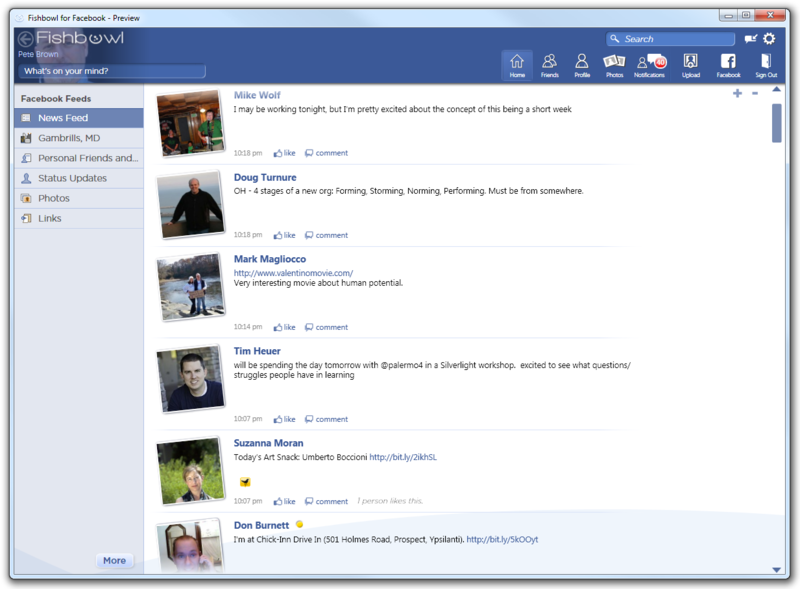Select the Gambrills, MD feed
This screenshot has width=800, height=589.
click(79, 138)
